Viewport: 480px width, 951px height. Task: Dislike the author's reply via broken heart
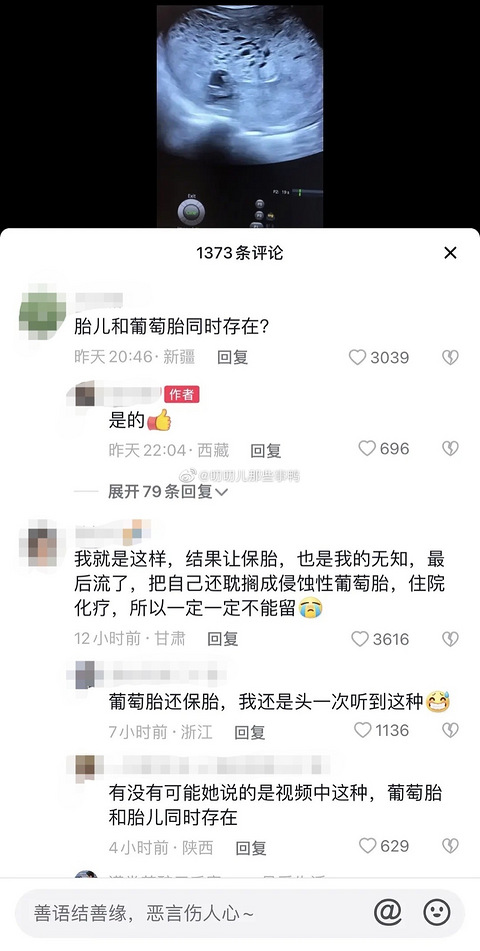coord(450,448)
